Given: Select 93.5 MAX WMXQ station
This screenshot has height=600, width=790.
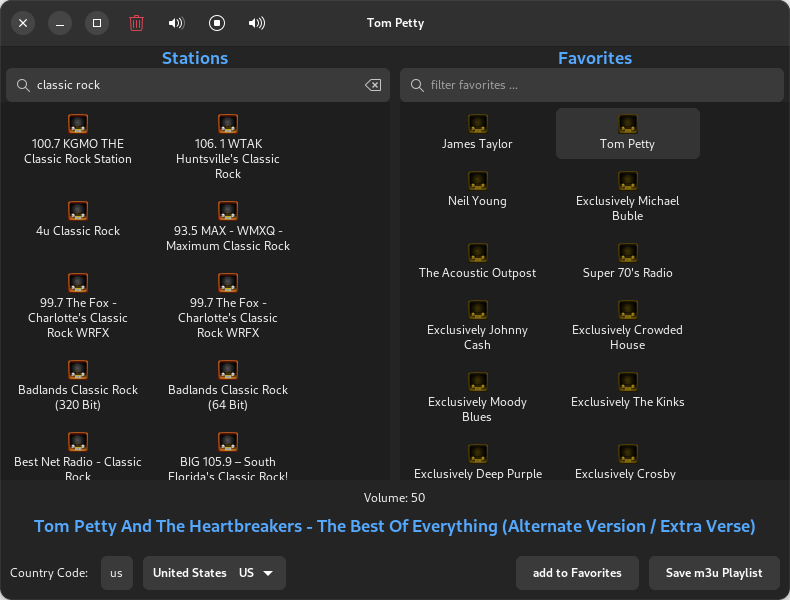Looking at the screenshot, I should pyautogui.click(x=228, y=227).
